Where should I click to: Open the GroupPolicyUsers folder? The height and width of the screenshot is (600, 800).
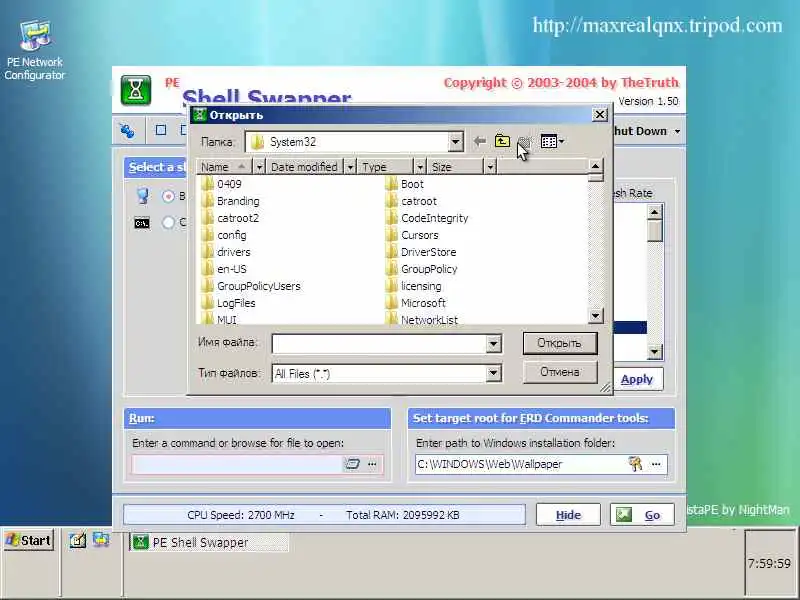coord(251,286)
